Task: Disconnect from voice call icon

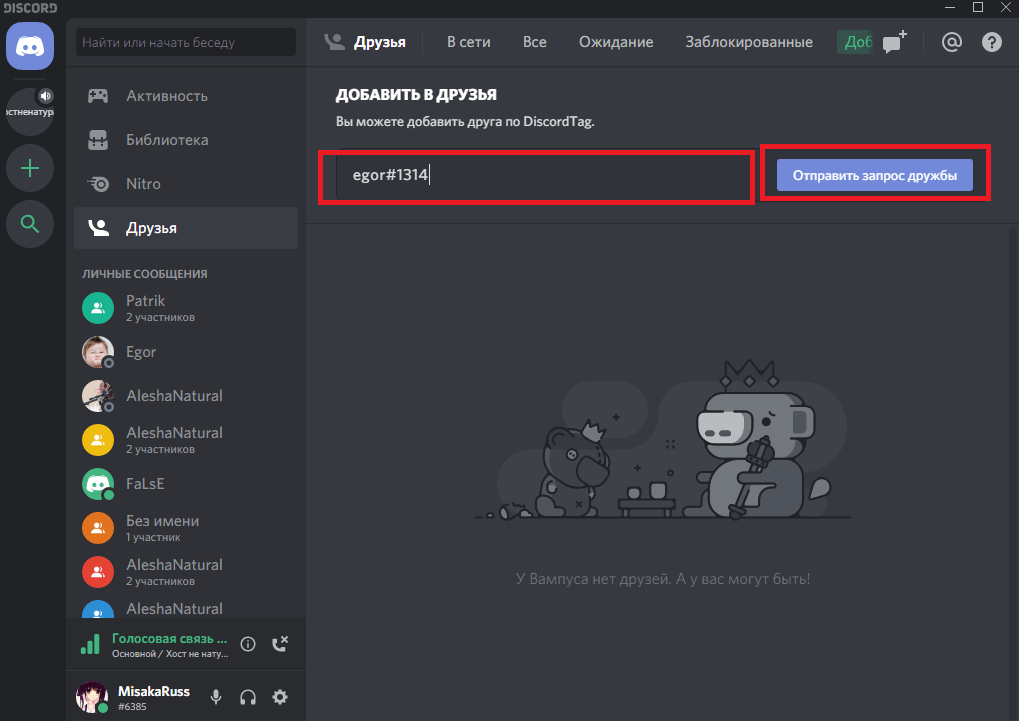Action: [x=281, y=644]
